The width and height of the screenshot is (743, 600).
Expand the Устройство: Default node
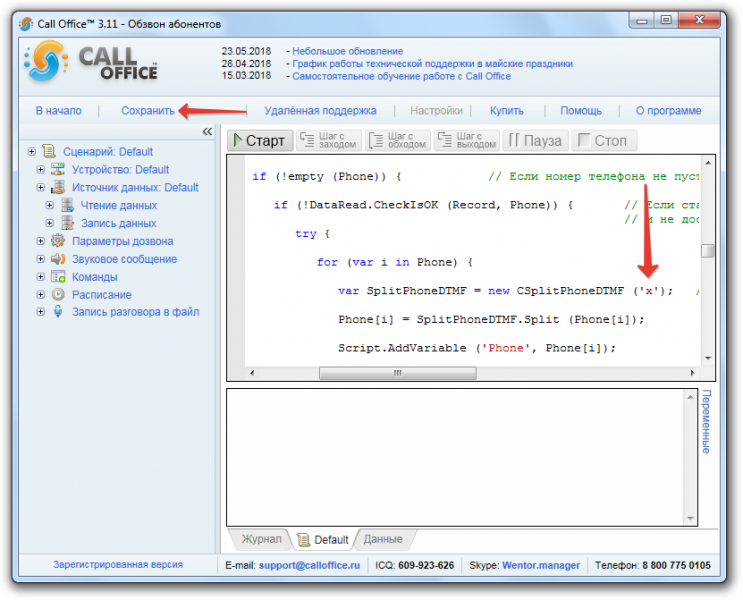tap(41, 169)
